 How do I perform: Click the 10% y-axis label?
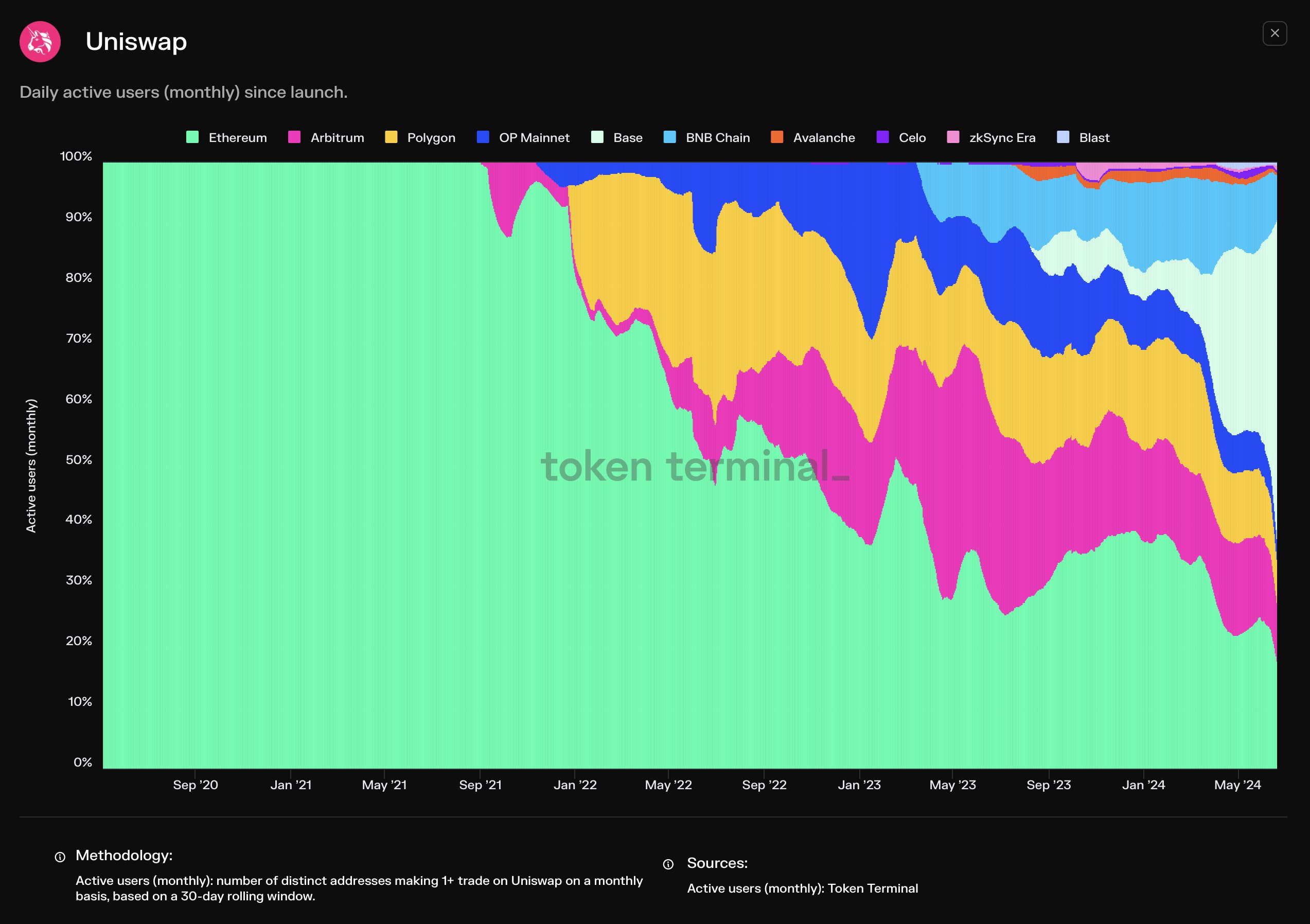[x=80, y=702]
